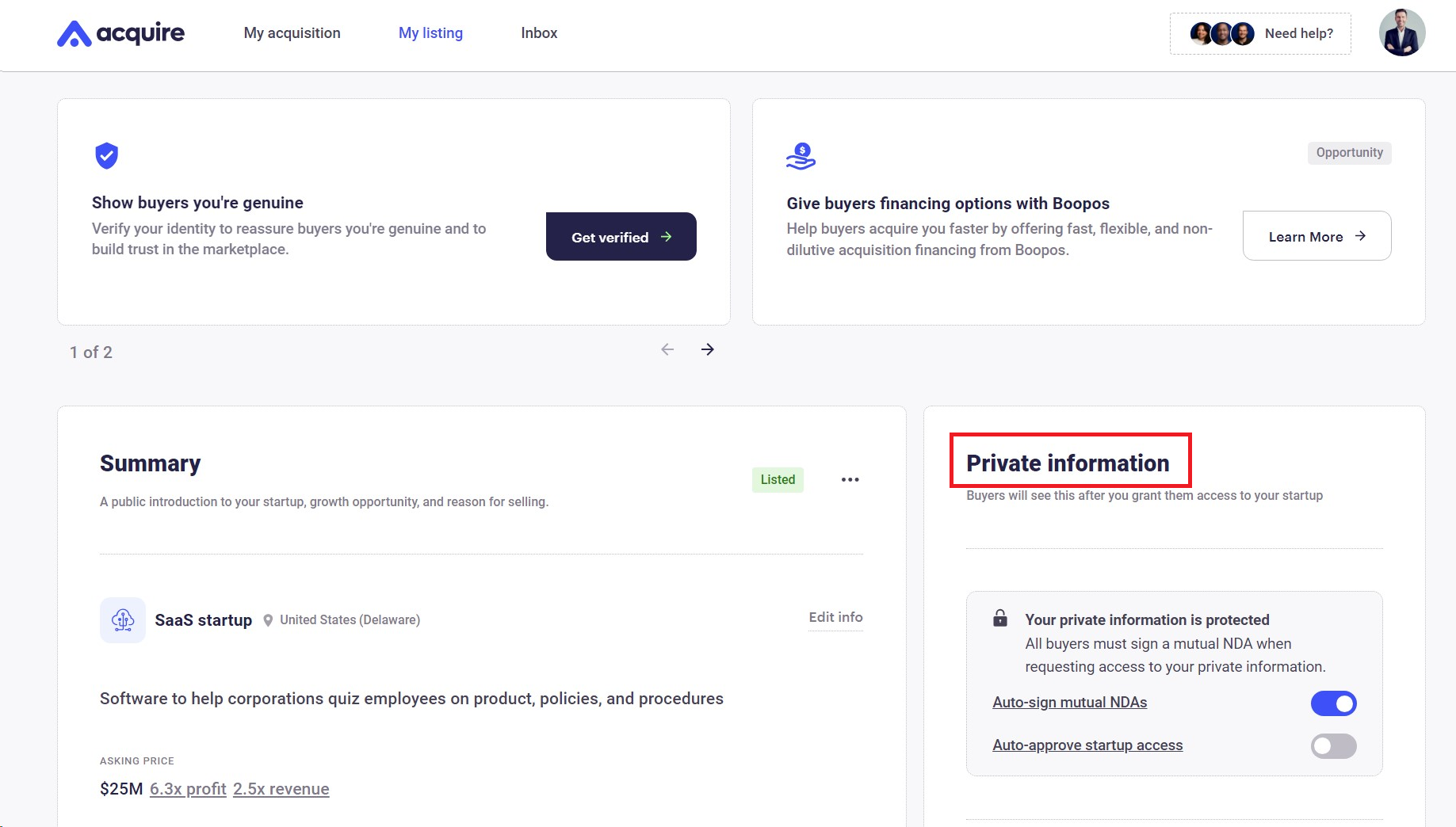Open the 6.3x profit multiple link
This screenshot has width=1456, height=827.
point(188,789)
